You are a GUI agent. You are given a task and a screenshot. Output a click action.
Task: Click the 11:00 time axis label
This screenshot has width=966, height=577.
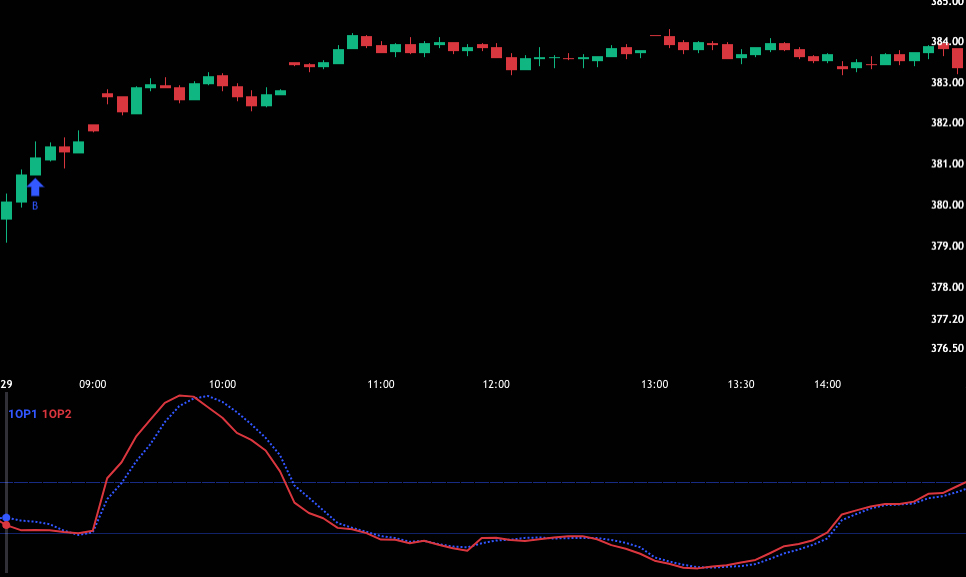(x=381, y=384)
